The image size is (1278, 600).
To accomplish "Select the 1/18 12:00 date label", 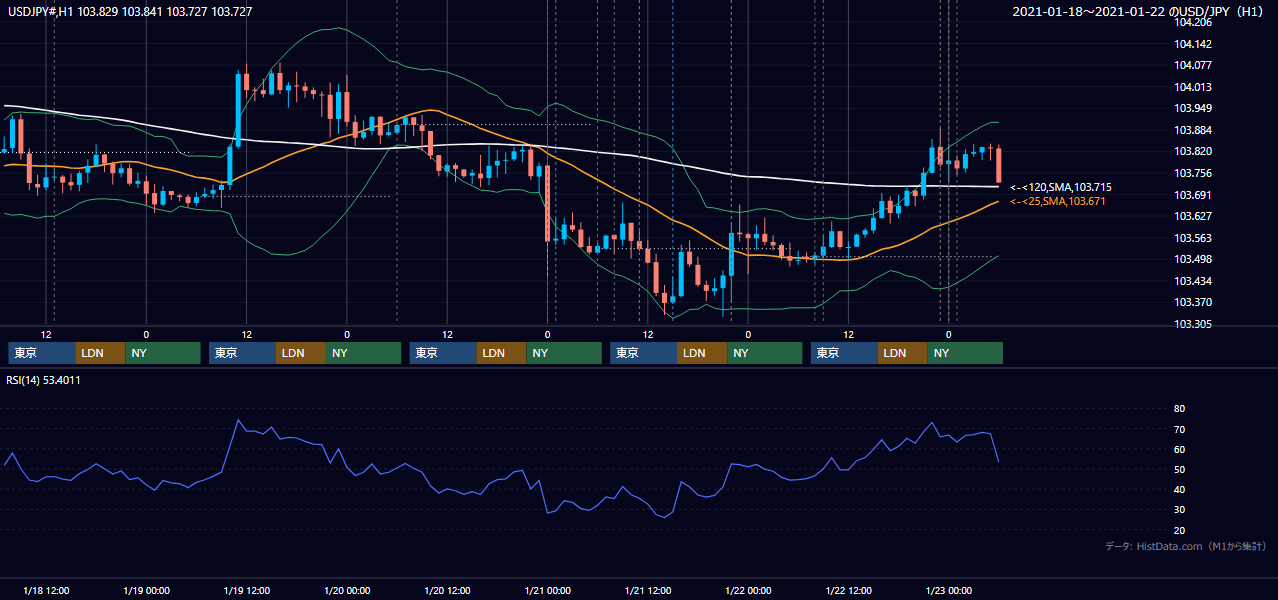I will tap(46, 590).
